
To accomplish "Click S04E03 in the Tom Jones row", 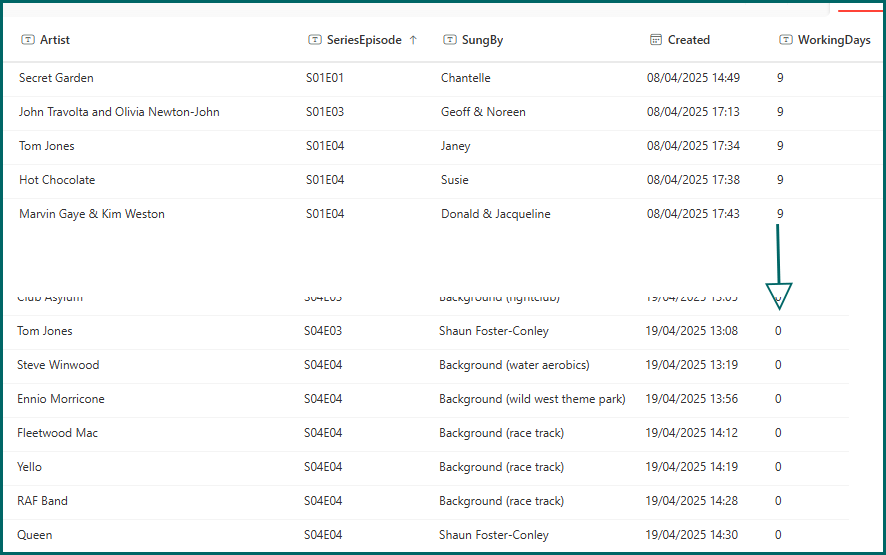I will pyautogui.click(x=323, y=331).
